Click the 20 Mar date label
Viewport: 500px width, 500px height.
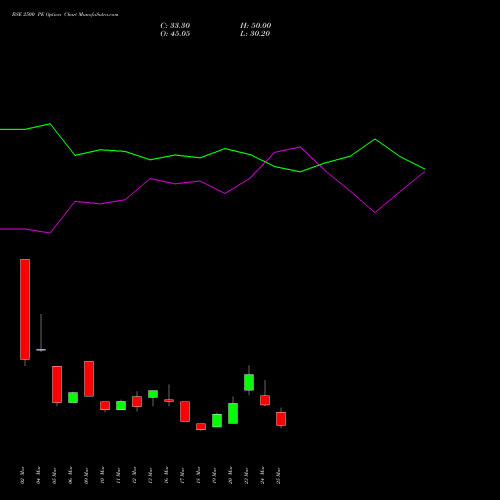click(x=230, y=475)
